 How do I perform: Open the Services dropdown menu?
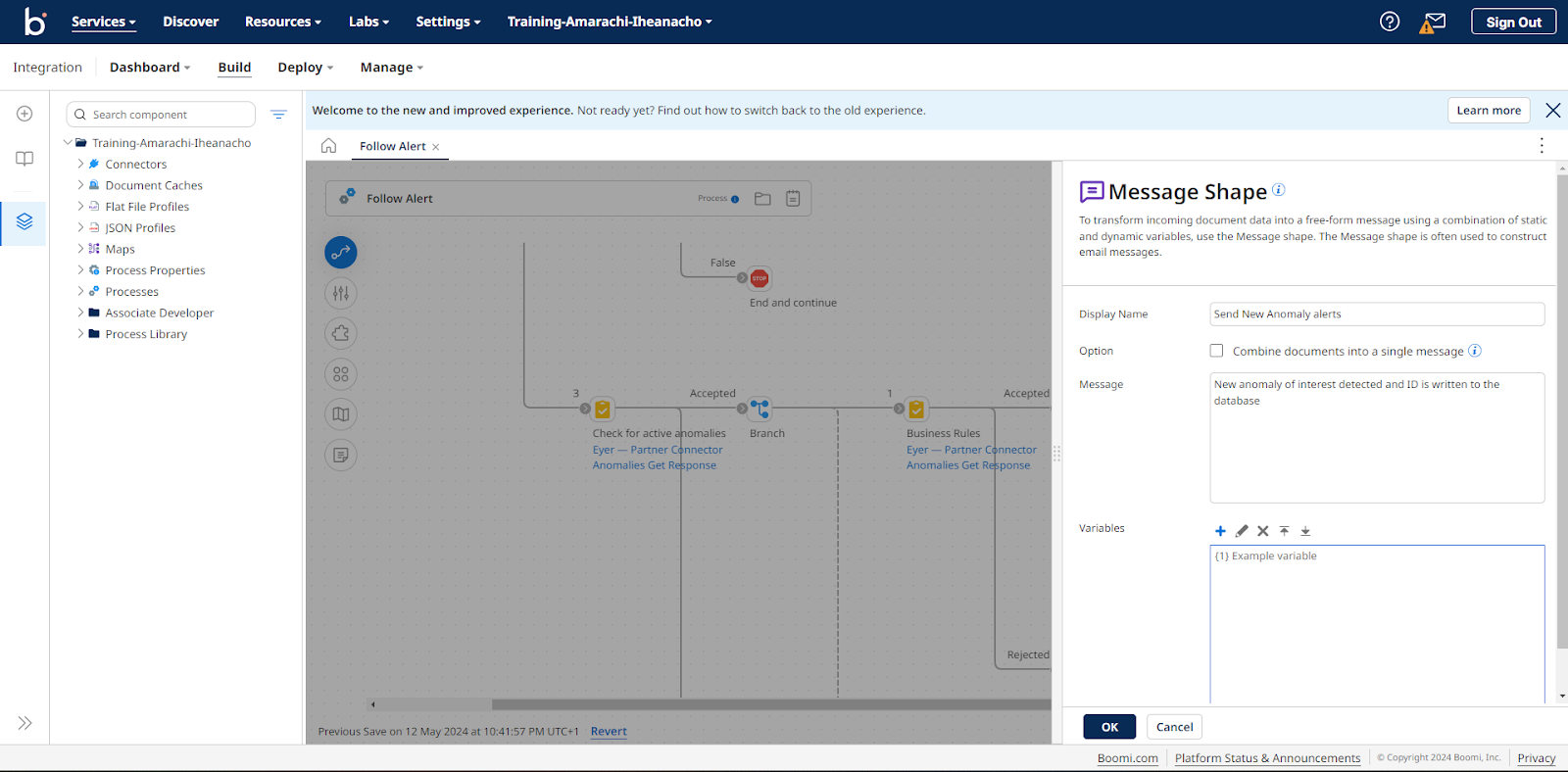point(104,22)
